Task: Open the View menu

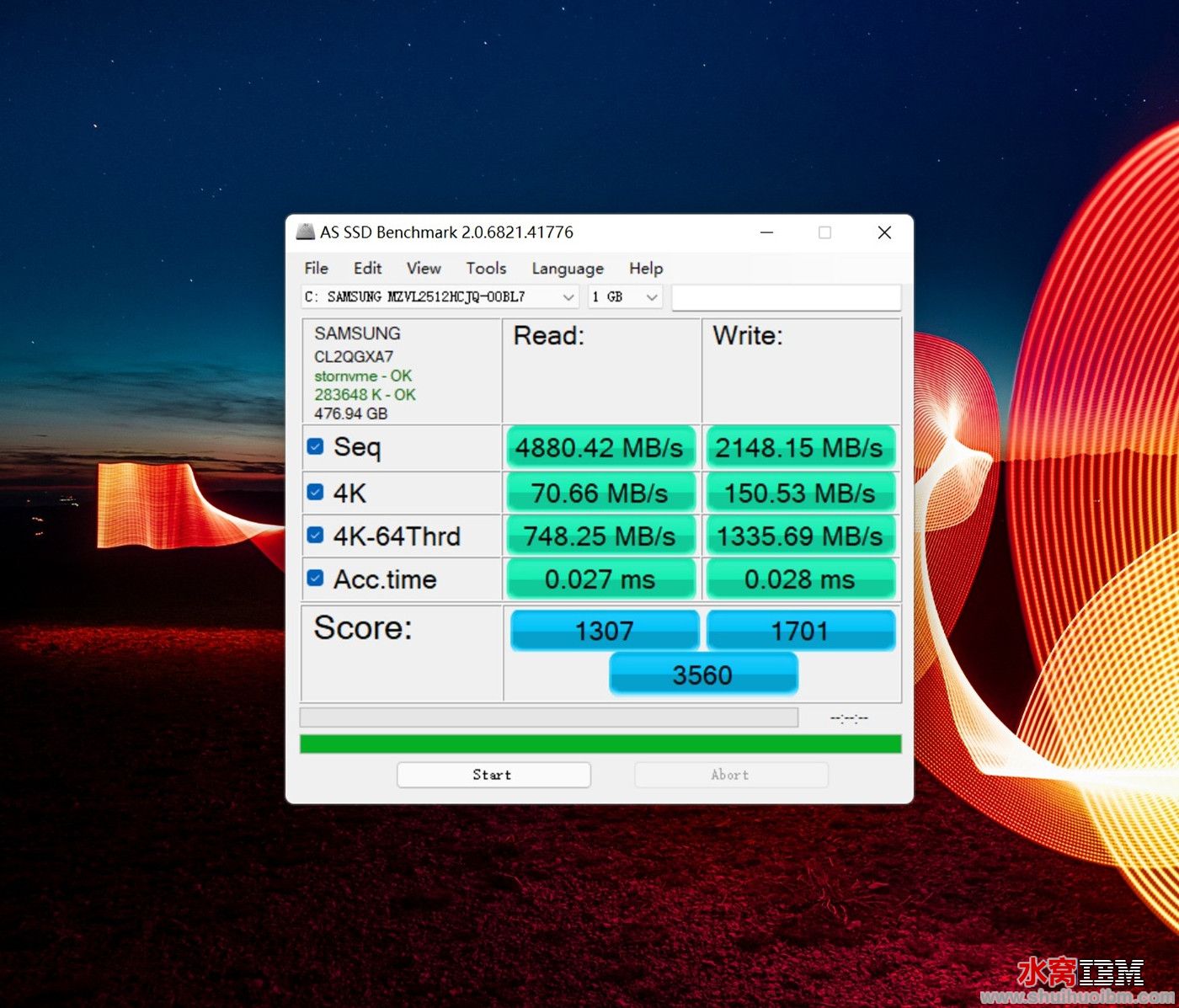Action: (x=424, y=268)
